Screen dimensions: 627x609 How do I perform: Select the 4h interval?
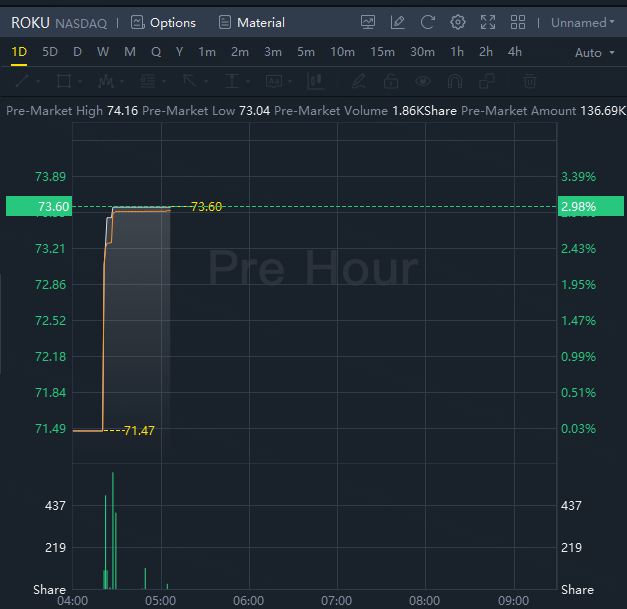pyautogui.click(x=515, y=52)
